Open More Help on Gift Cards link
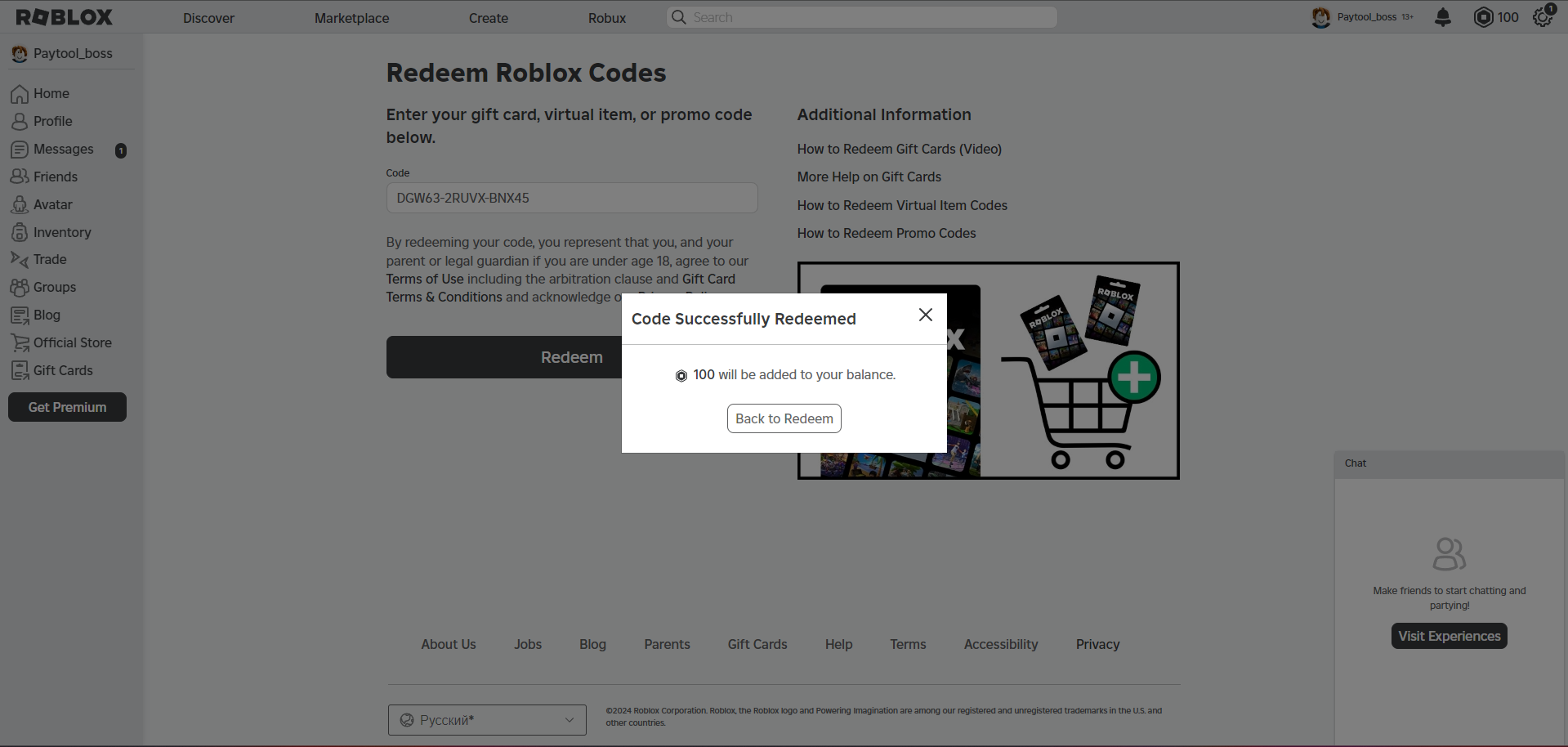Screen dimensions: 1568x747 pos(869,177)
